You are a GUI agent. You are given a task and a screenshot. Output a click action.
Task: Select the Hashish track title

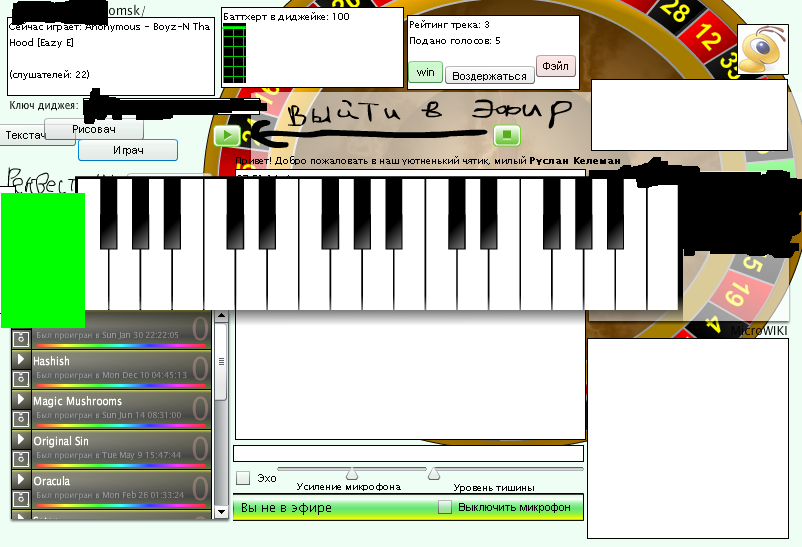(x=51, y=361)
